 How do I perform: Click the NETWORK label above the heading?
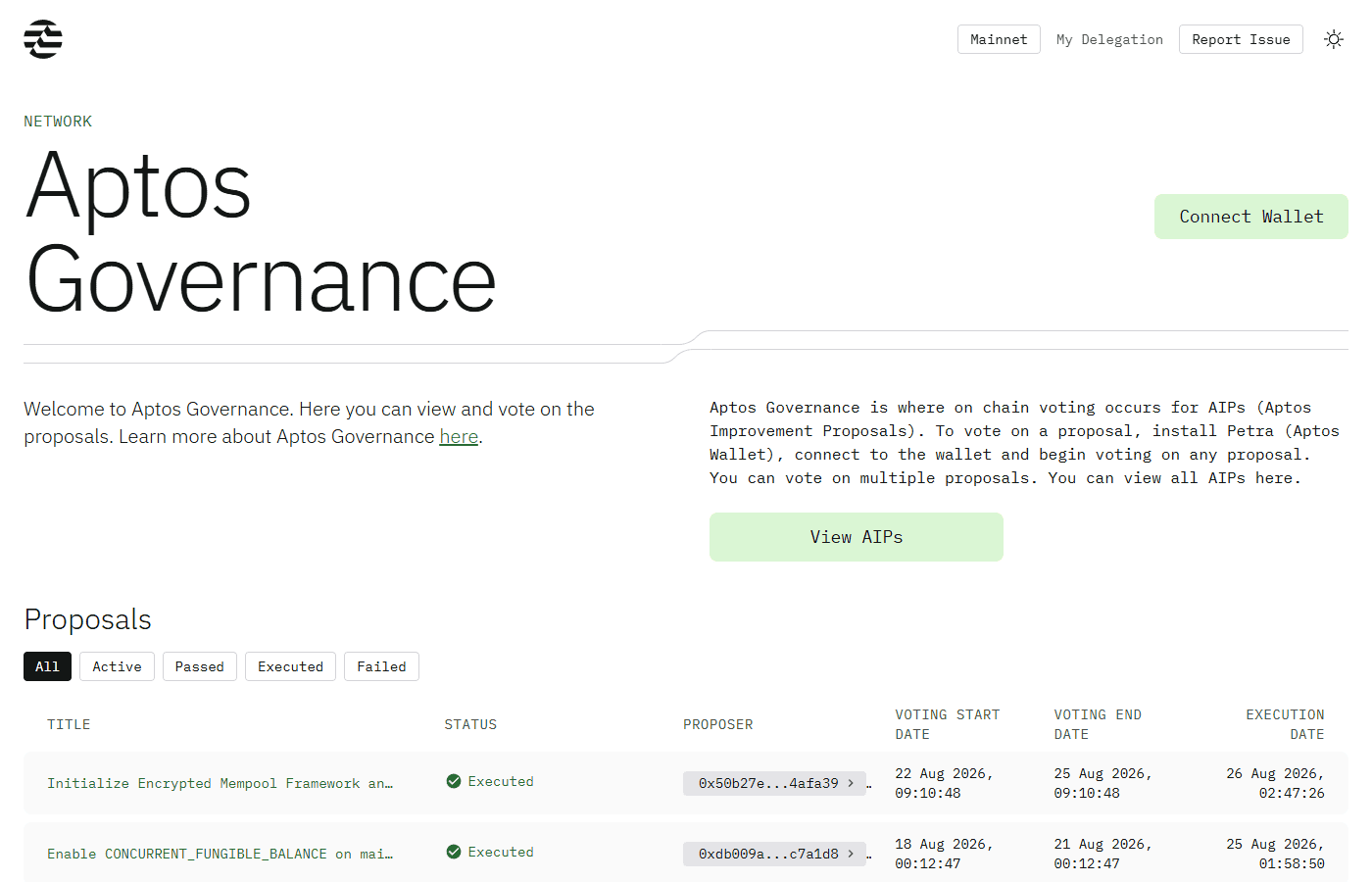[x=58, y=122]
